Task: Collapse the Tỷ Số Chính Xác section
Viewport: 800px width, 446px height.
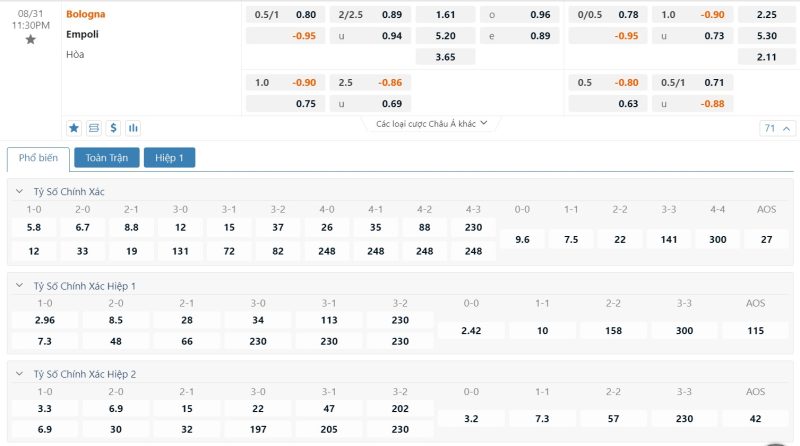Action: pos(19,191)
